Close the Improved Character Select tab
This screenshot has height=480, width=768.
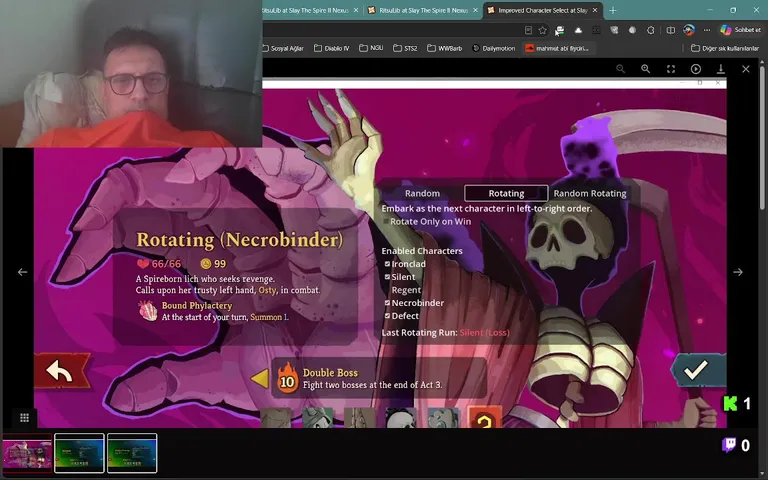point(595,10)
